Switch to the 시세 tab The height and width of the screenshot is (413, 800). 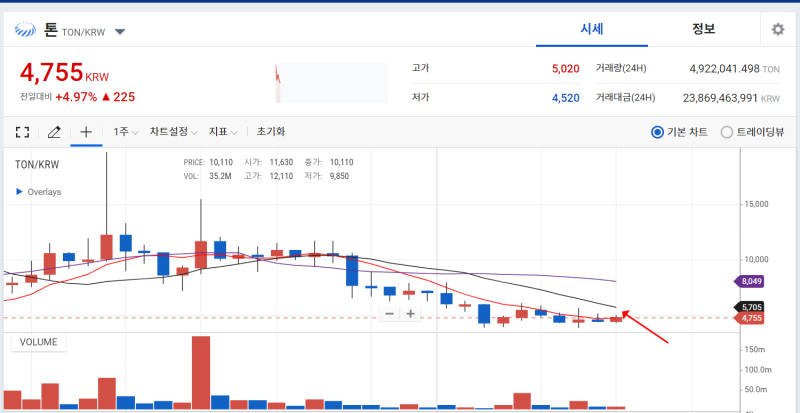(x=592, y=29)
